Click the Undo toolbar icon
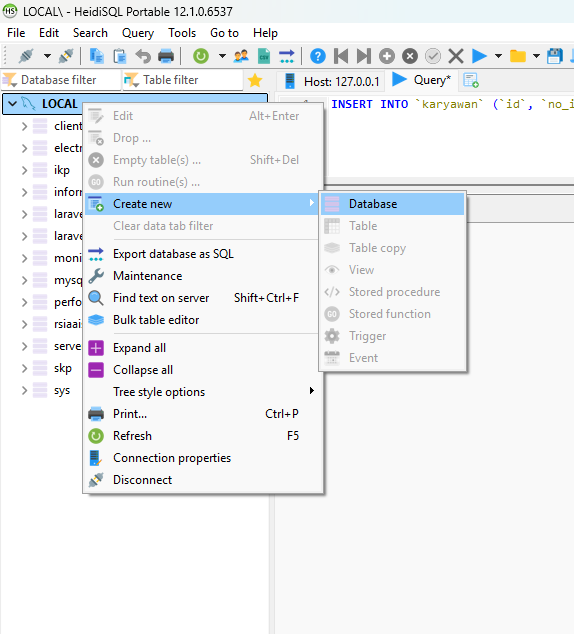Image resolution: width=574 pixels, height=634 pixels. (143, 56)
